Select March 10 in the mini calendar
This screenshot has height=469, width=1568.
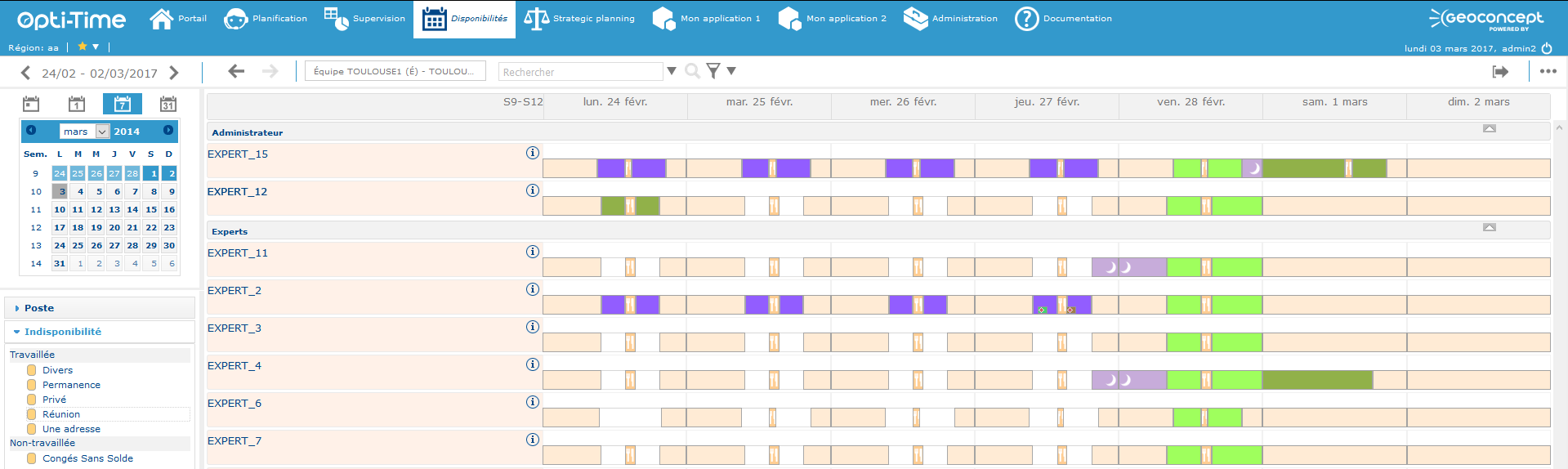60,209
